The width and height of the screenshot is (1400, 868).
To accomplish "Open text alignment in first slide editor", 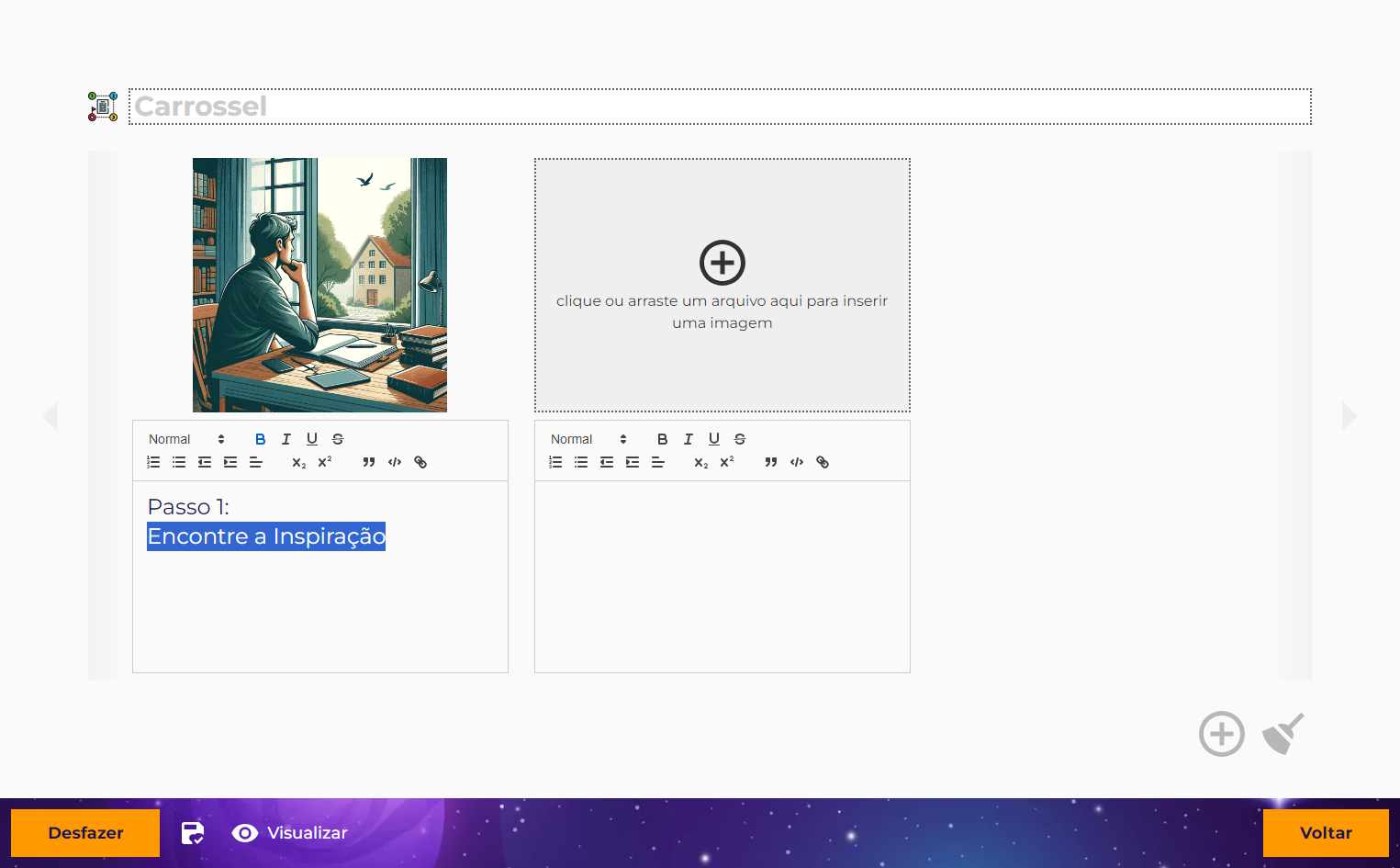I will click(x=256, y=462).
